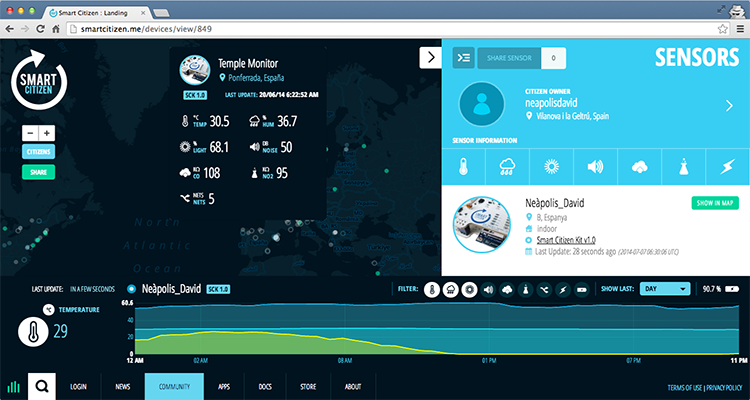Open the bar chart icon in bottom bar
The height and width of the screenshot is (400, 750).
[x=14, y=387]
